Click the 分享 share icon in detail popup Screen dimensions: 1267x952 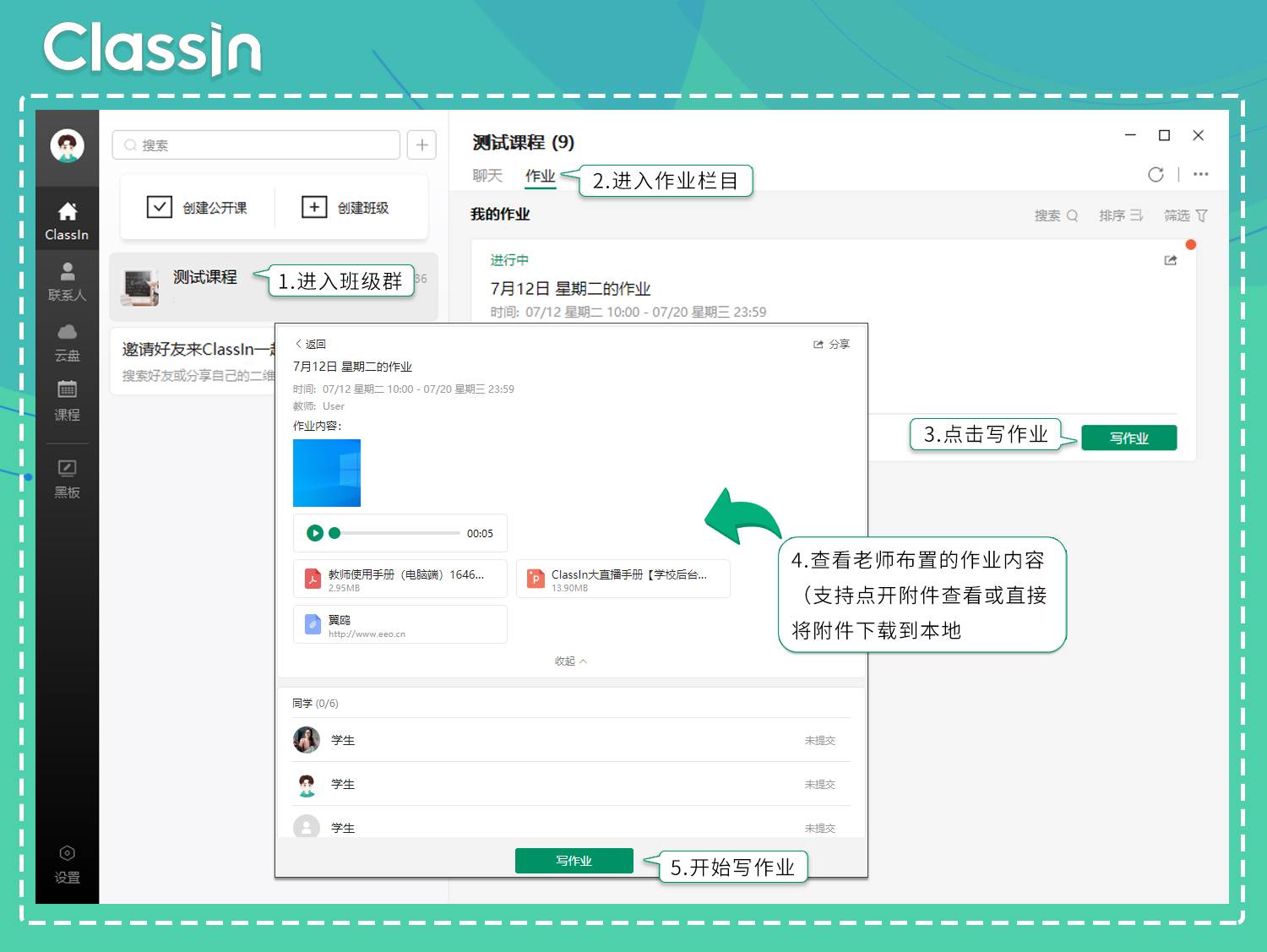[818, 345]
